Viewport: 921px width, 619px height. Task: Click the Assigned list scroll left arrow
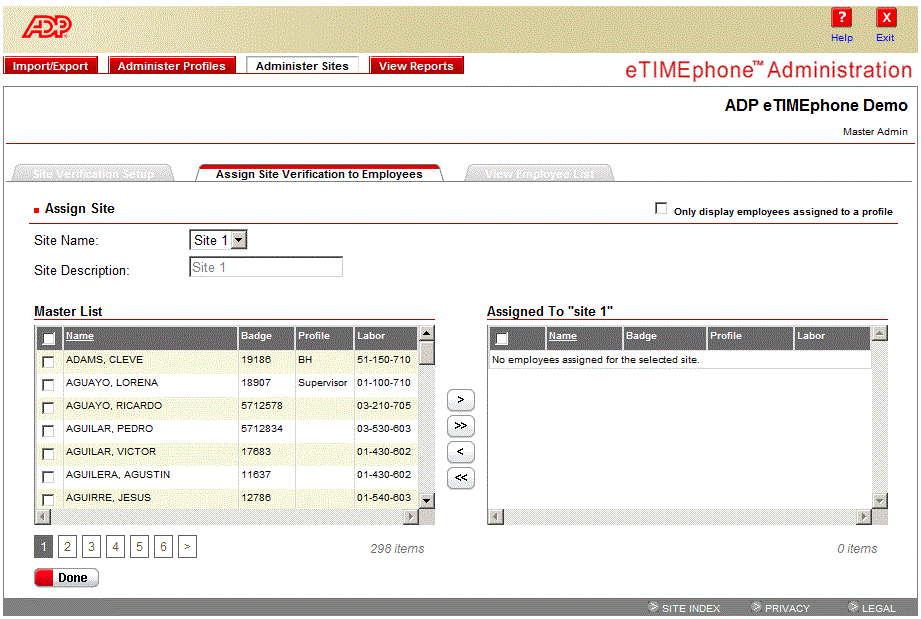tap(496, 517)
